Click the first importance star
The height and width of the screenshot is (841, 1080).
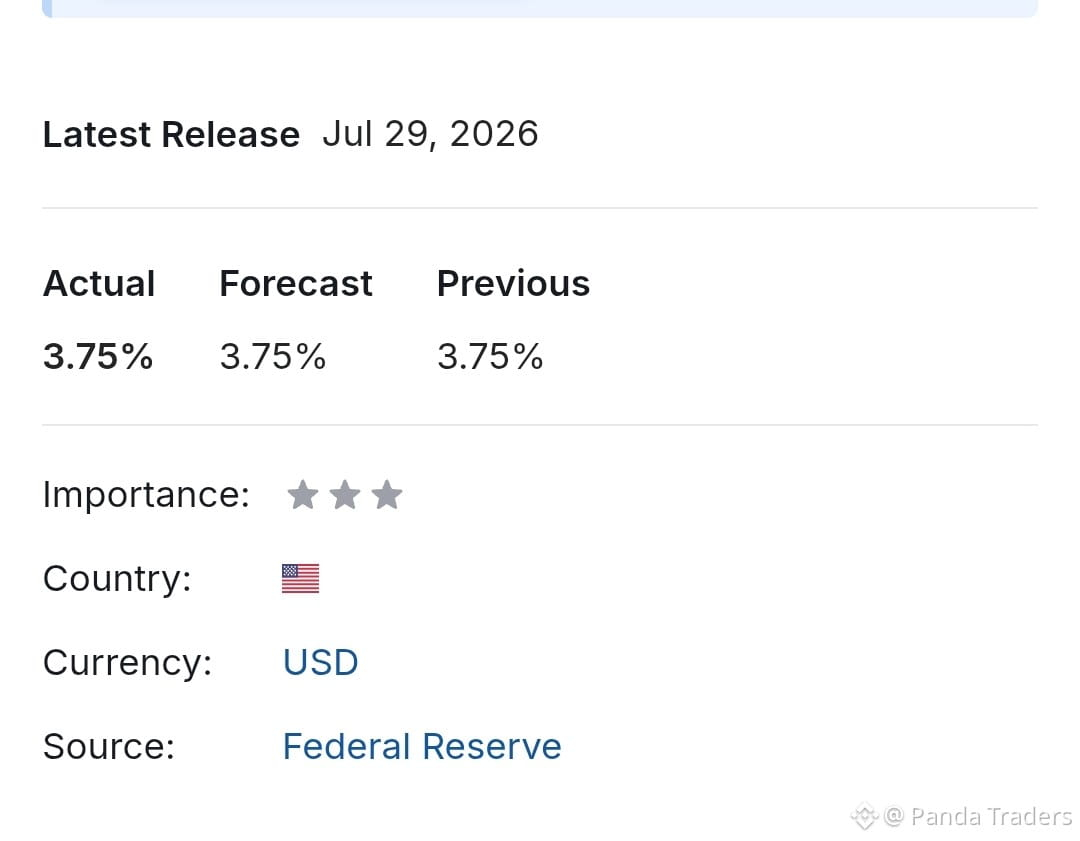click(x=303, y=495)
